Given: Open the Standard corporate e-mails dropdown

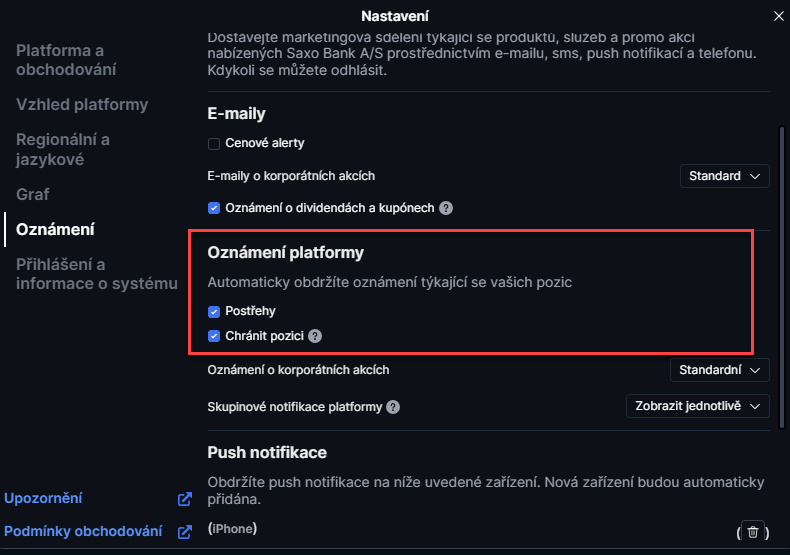Looking at the screenshot, I should click(x=725, y=176).
